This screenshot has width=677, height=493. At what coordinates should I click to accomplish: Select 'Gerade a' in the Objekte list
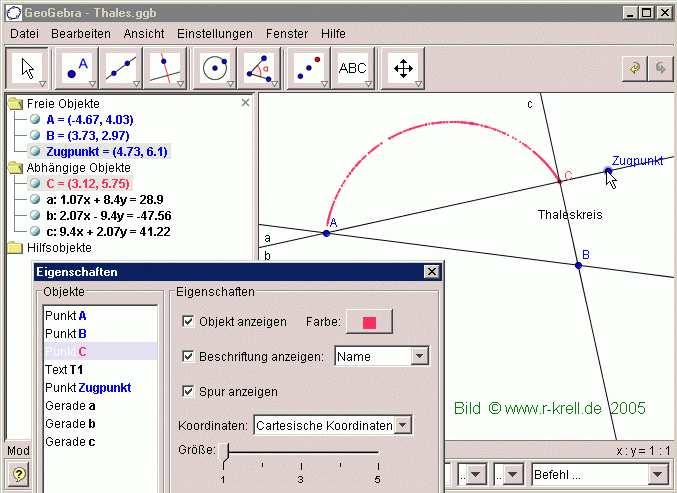click(70, 405)
